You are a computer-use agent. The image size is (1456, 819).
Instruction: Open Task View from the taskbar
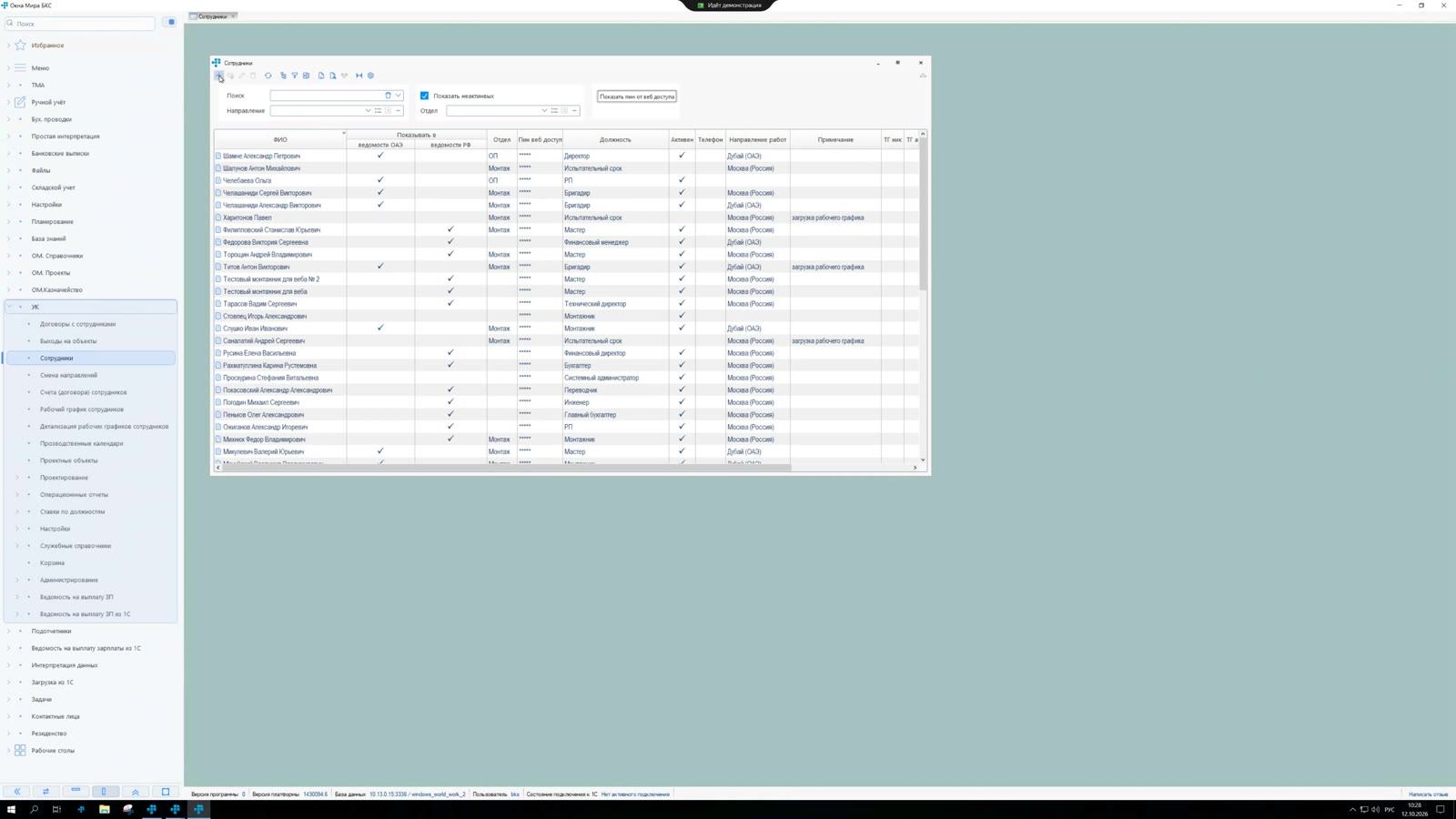[56, 809]
